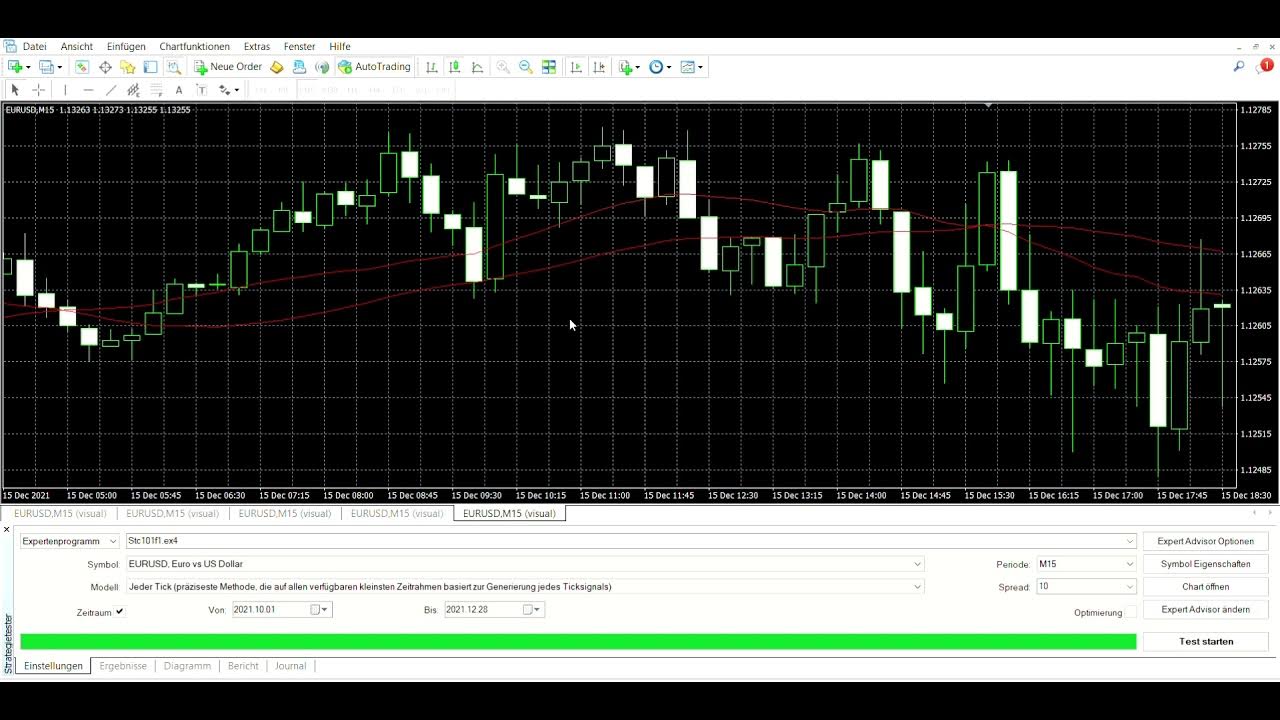The image size is (1280, 720).
Task: Expand the Indicators list toolbar dropdown
Action: tap(638, 67)
